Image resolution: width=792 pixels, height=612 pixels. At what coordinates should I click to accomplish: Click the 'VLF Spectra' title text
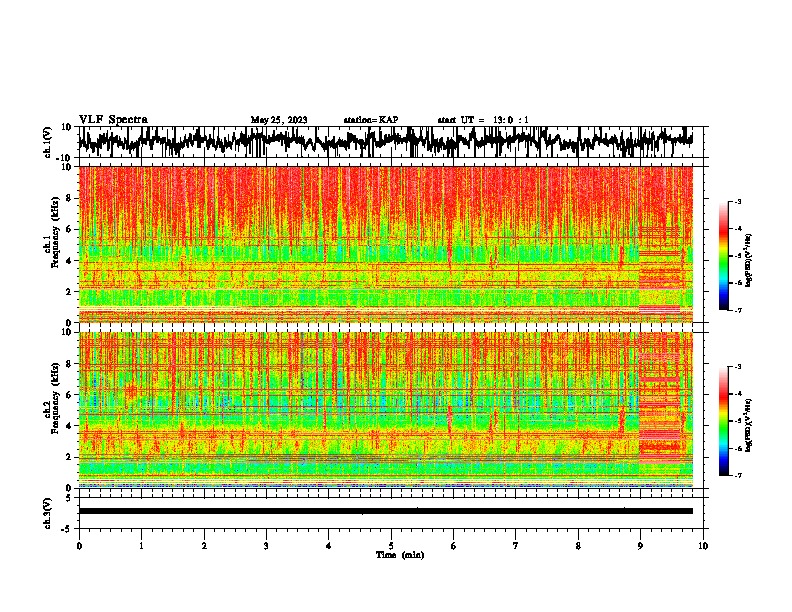tap(113, 120)
